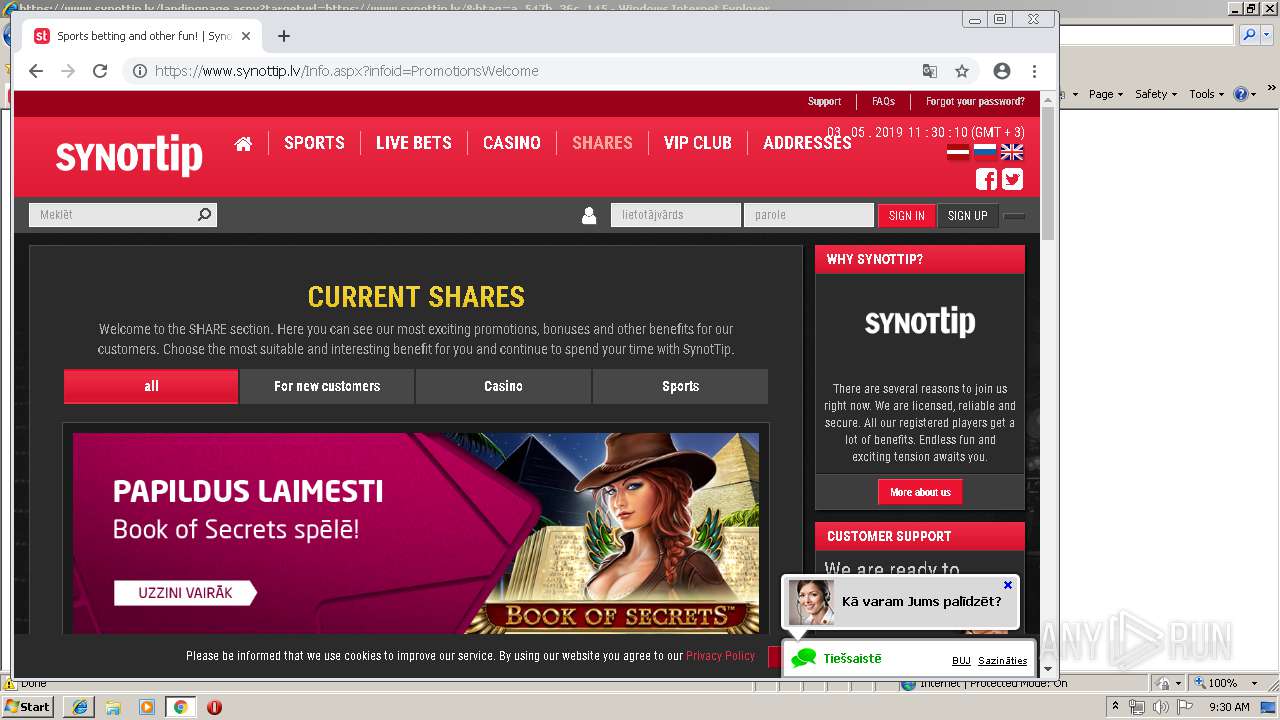Viewport: 1280px width, 720px height.
Task: Click the volume speaker icon in the system tray
Action: click(x=1160, y=707)
